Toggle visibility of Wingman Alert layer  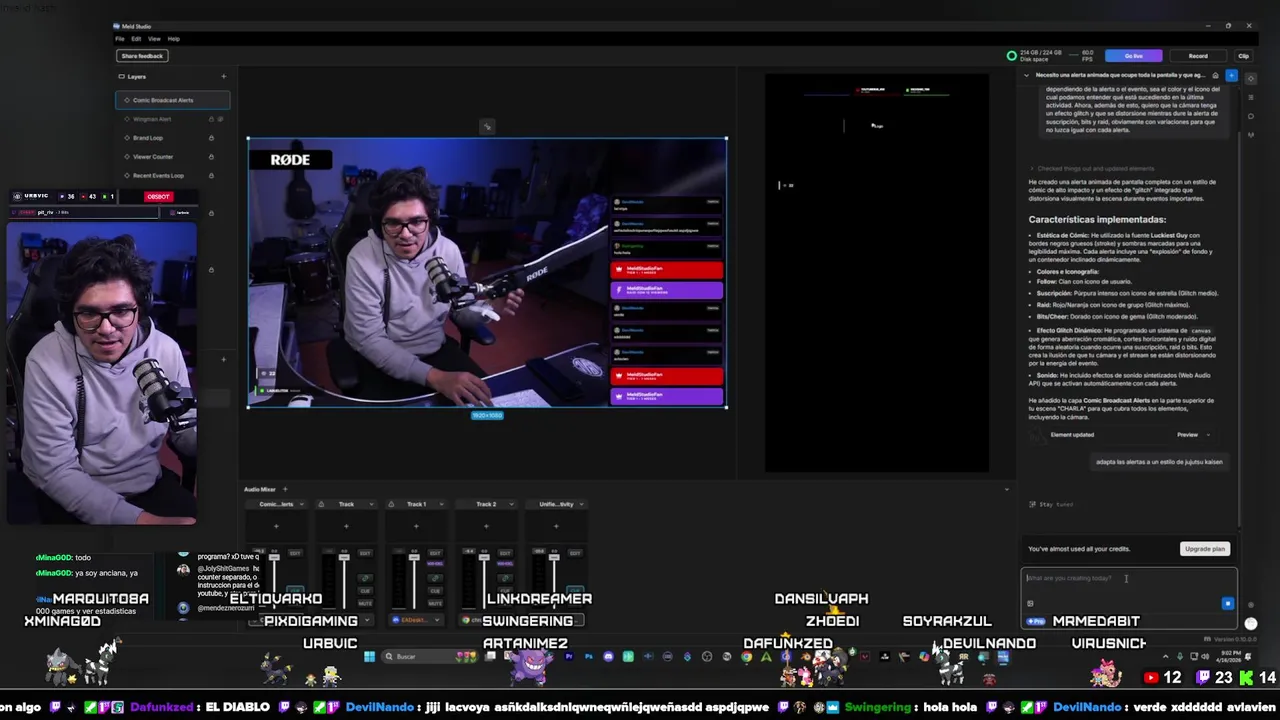220,119
